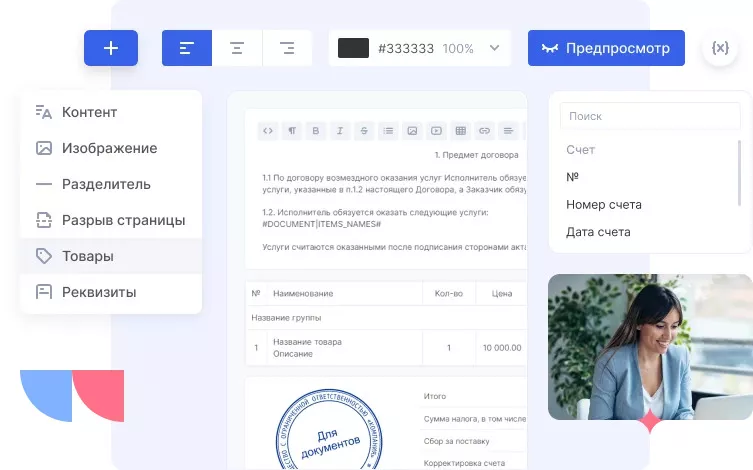Click the Поиск search field
Viewport: 753px width, 470px height.
649,116
